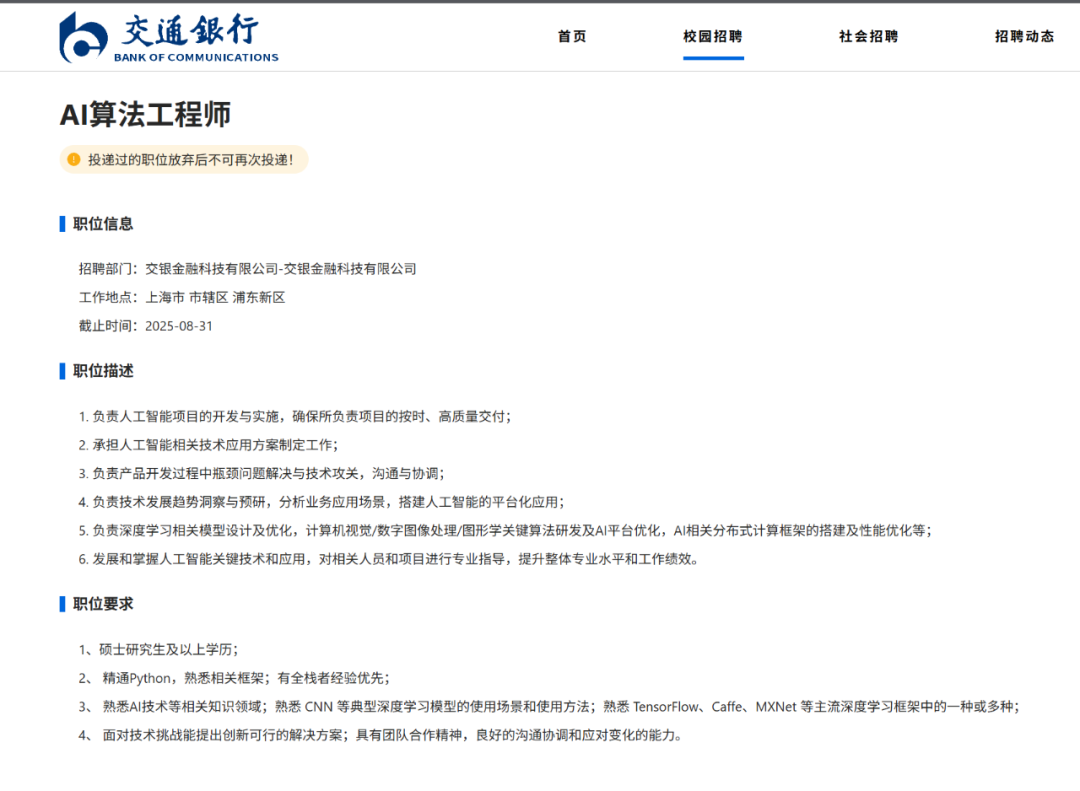1080x791 pixels.
Task: Click the AI算法工程师 job title
Action: (x=145, y=114)
